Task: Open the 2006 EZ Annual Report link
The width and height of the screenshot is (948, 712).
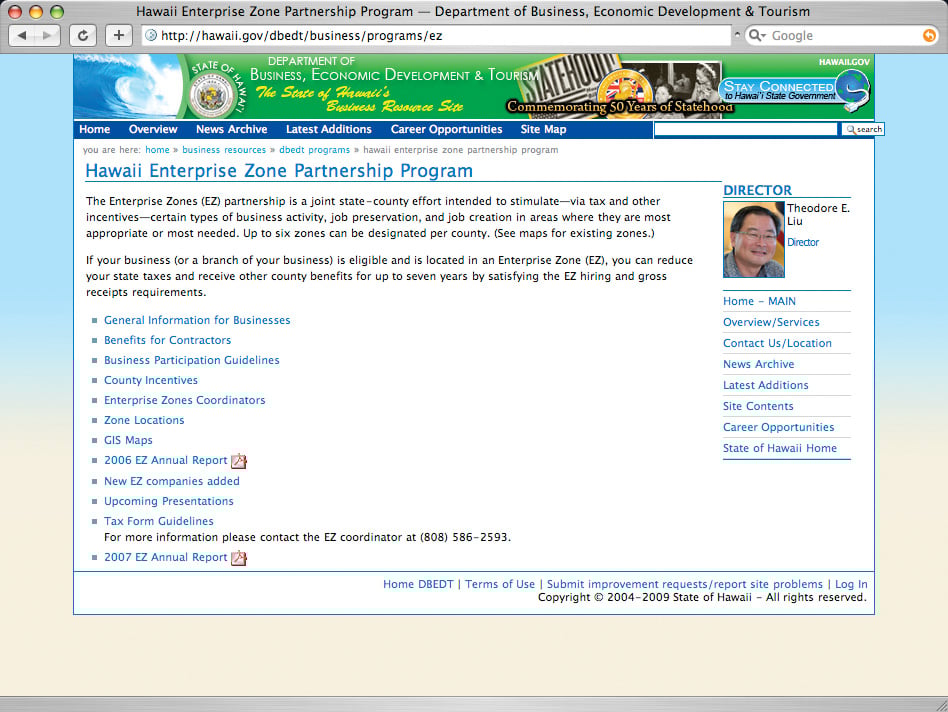Action: [166, 461]
